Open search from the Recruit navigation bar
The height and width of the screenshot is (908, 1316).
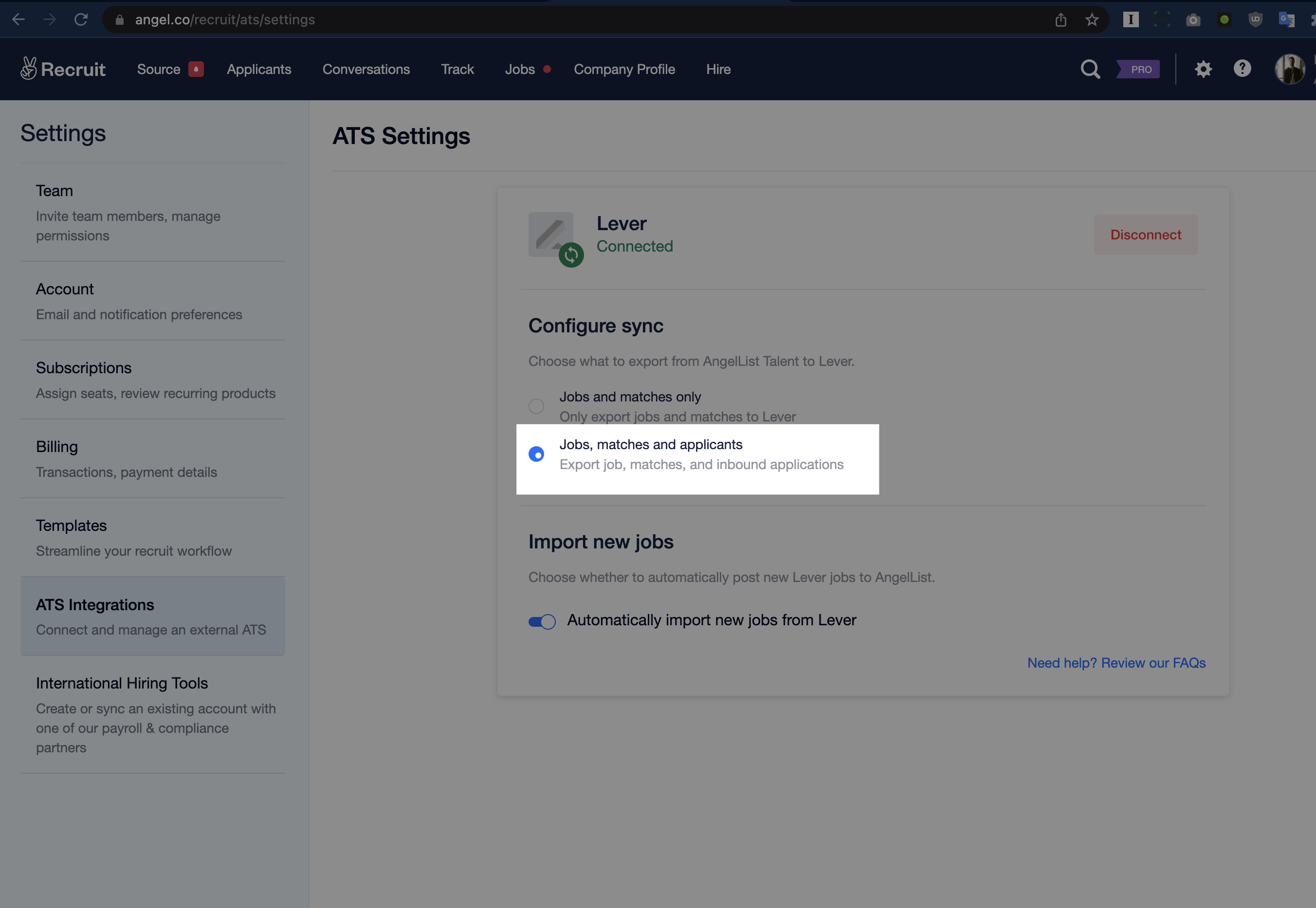click(1089, 69)
